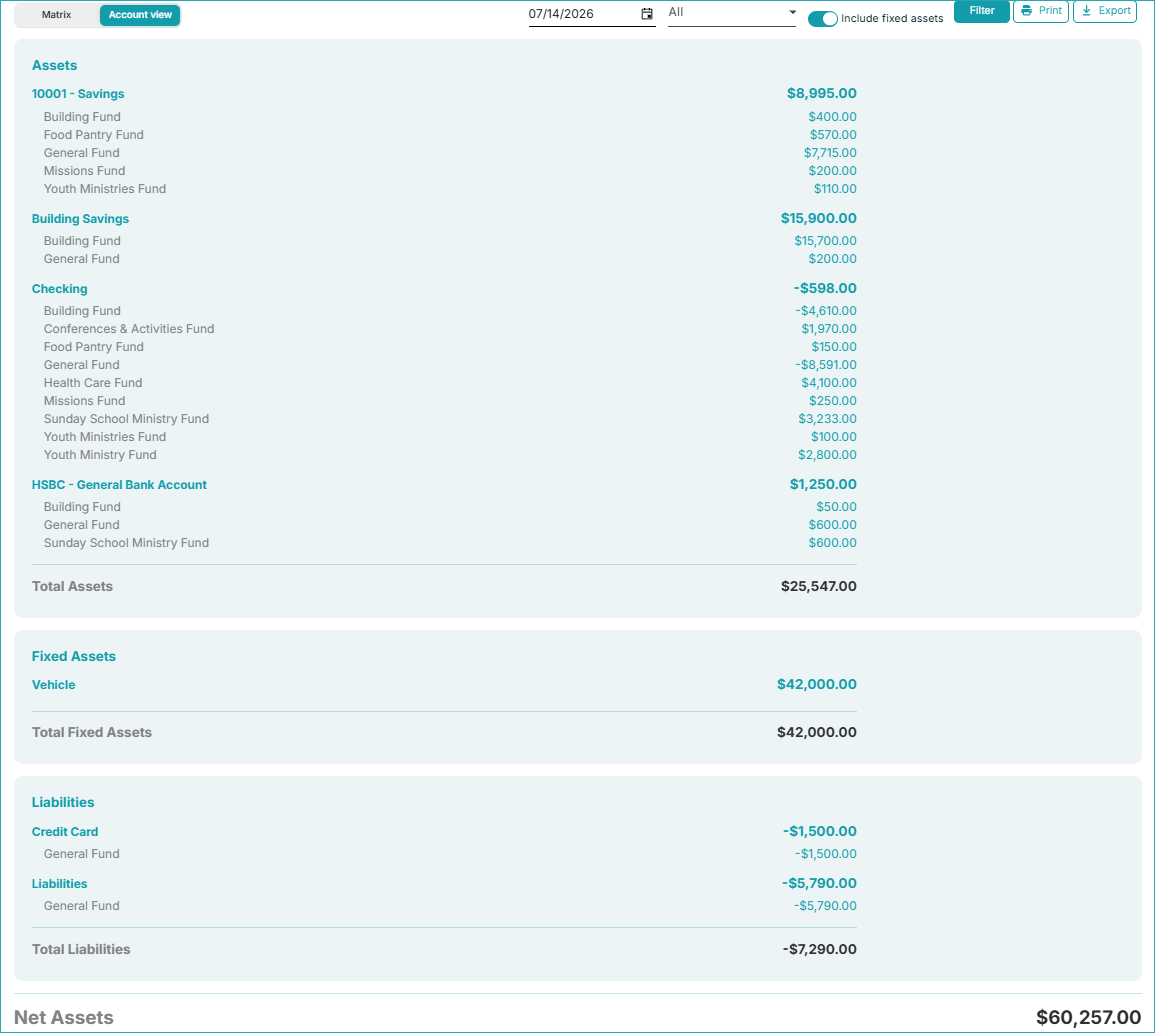
Task: Open the Credit Card liability link
Action: 65,832
